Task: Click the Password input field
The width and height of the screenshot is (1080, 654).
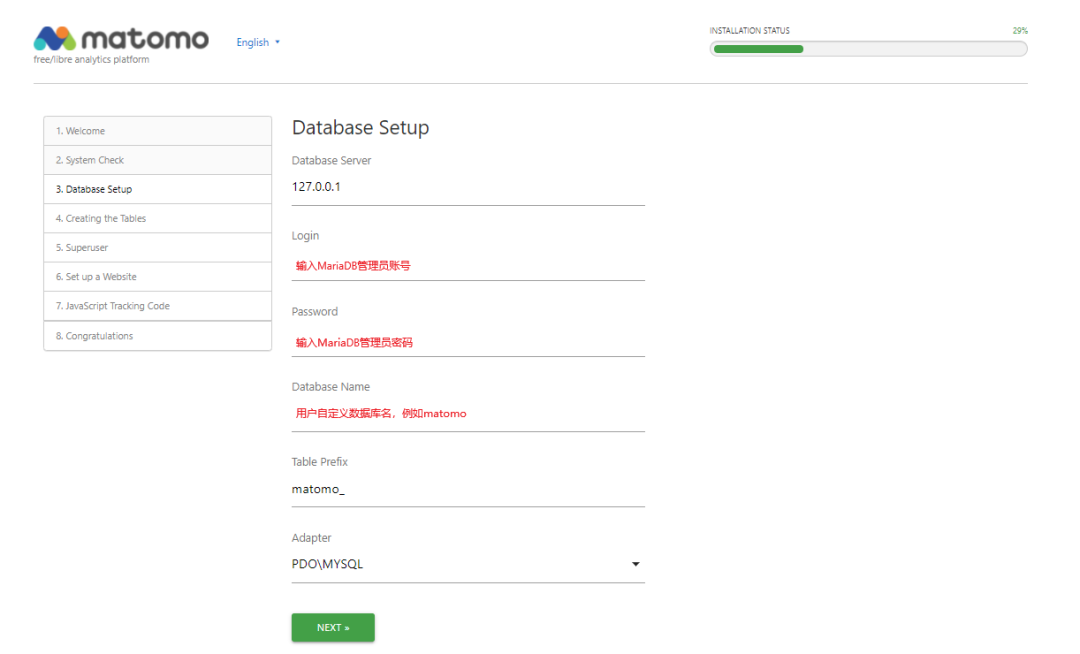Action: point(468,341)
